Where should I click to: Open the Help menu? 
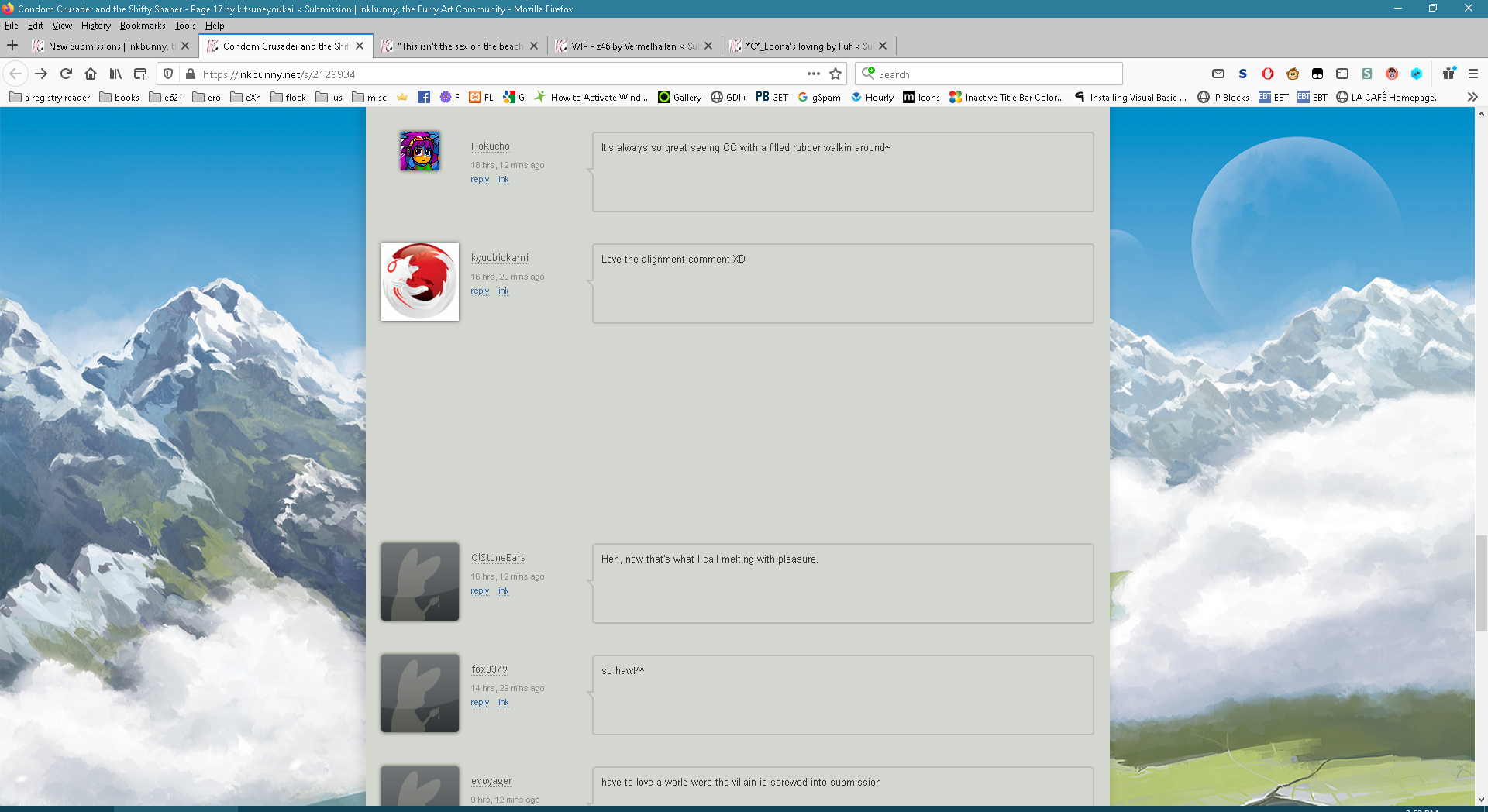coord(215,26)
